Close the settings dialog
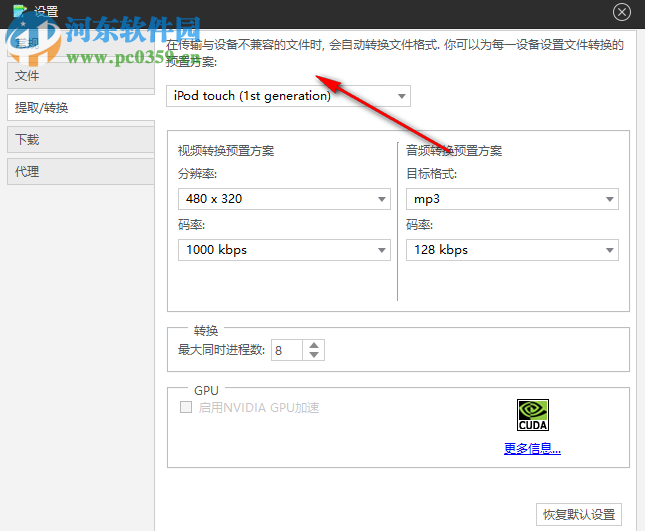645x531 pixels. 622,12
